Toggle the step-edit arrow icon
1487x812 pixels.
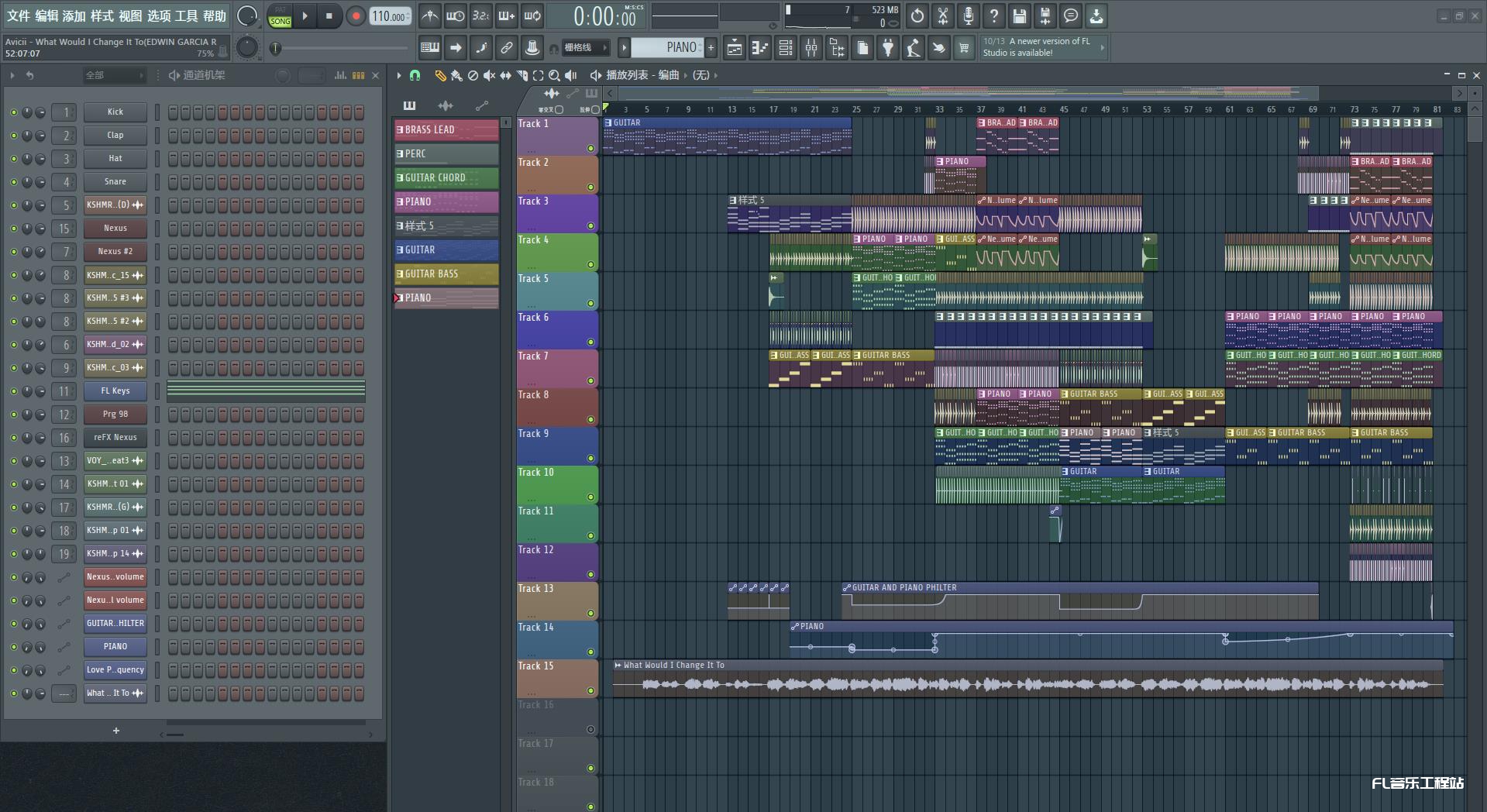click(456, 48)
